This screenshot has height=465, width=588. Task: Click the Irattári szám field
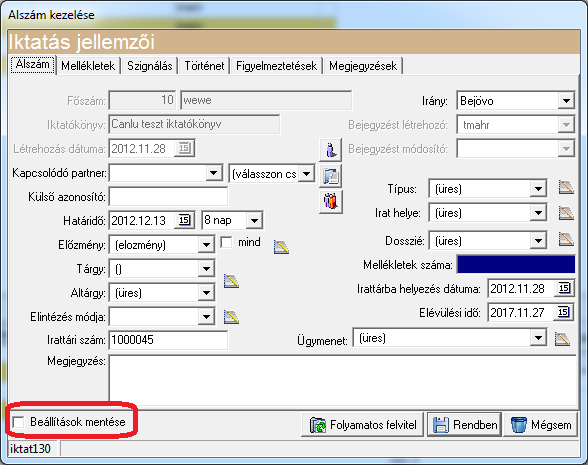[x=168, y=340]
